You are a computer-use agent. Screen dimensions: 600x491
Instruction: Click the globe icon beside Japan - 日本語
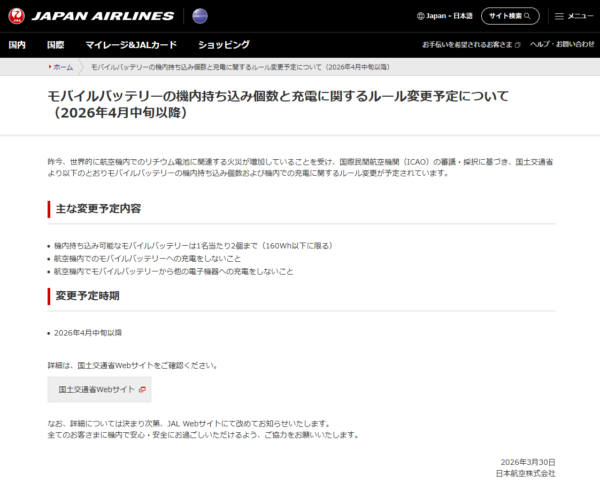(418, 16)
